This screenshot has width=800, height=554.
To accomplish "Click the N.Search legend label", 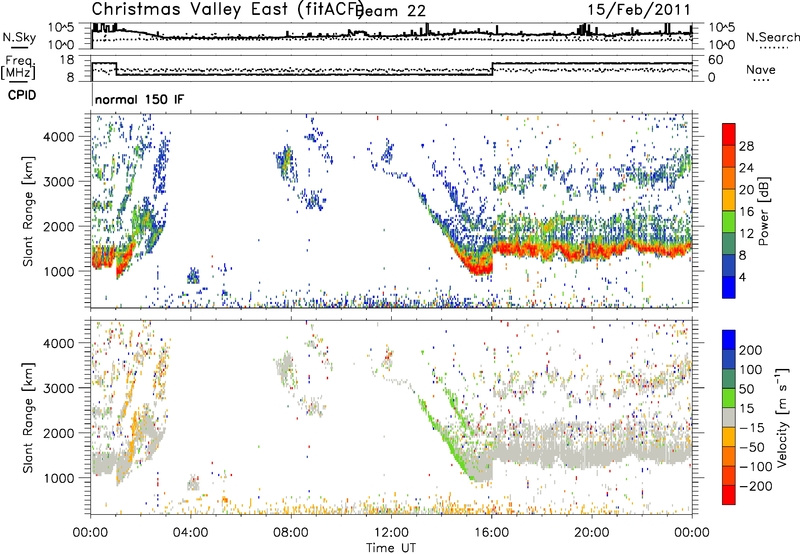I will (x=772, y=37).
